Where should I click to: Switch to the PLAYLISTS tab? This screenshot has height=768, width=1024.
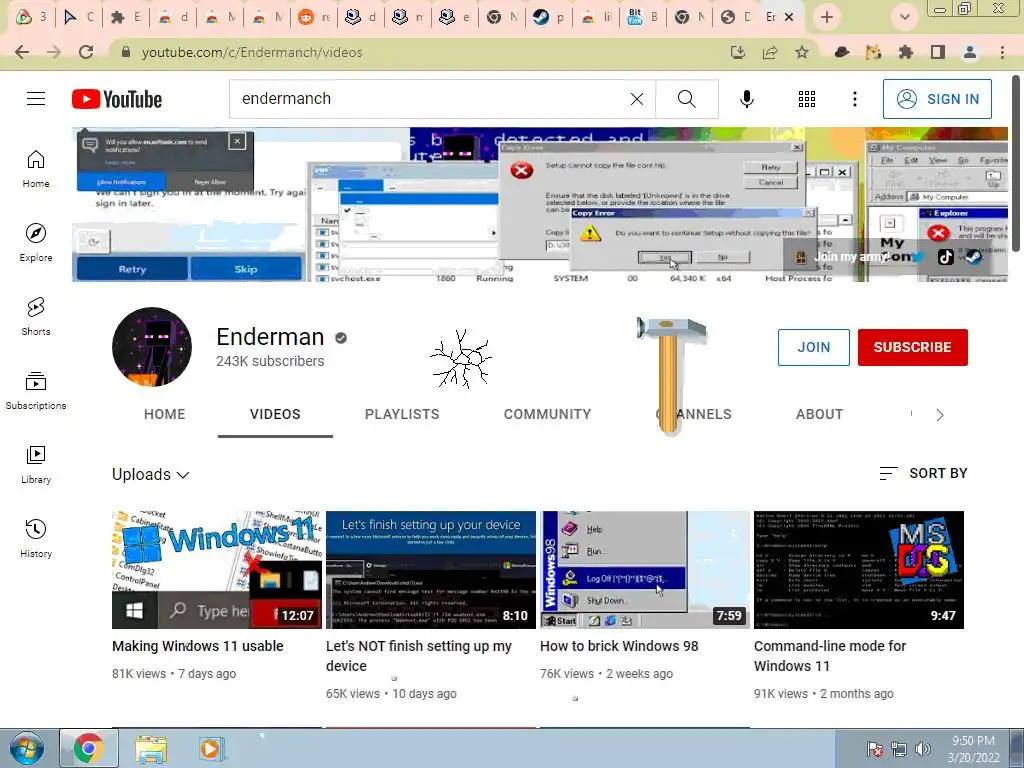pos(402,414)
